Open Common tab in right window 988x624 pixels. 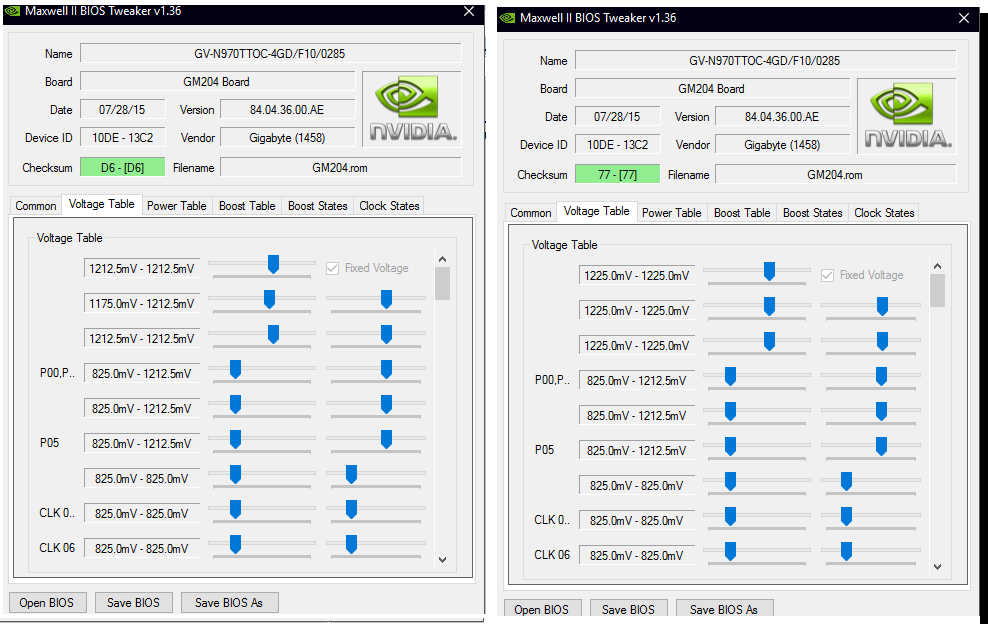coord(531,212)
